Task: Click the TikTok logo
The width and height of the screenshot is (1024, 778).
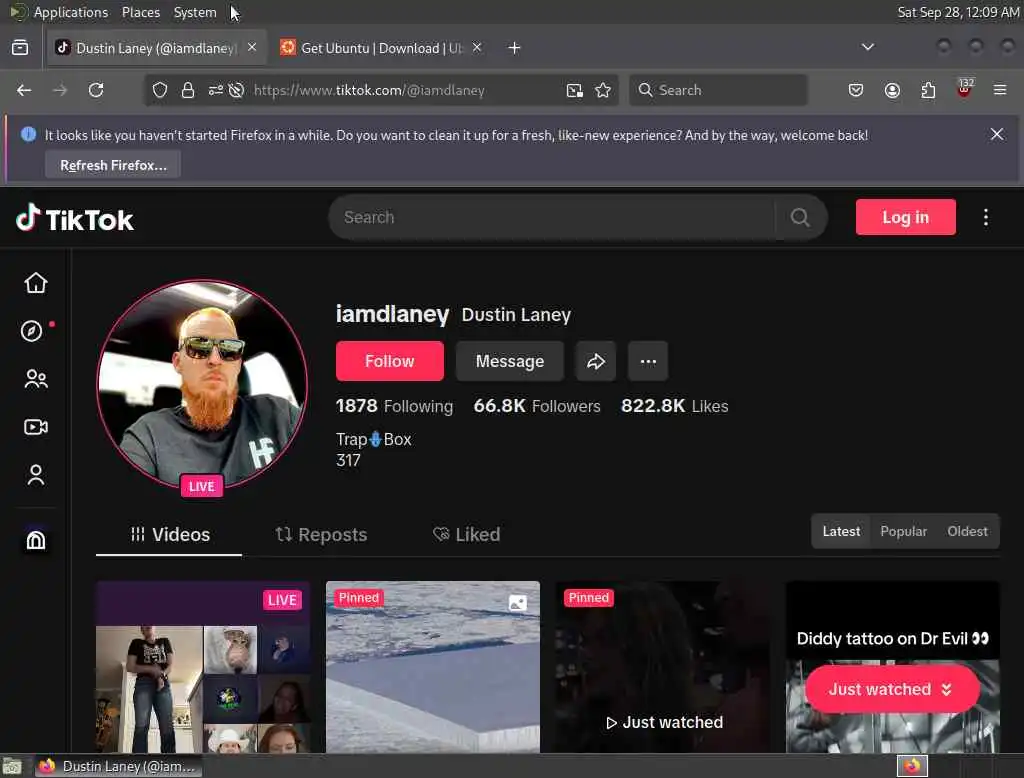Action: point(74,219)
